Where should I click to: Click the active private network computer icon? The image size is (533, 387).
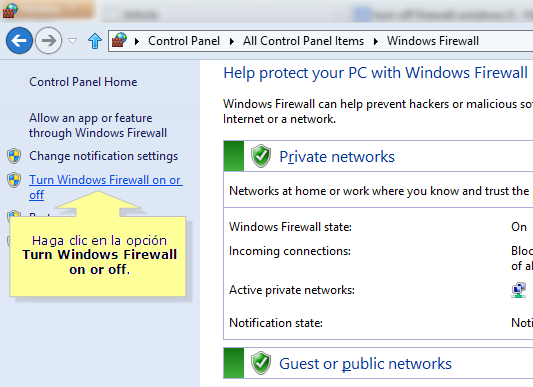coord(518,290)
